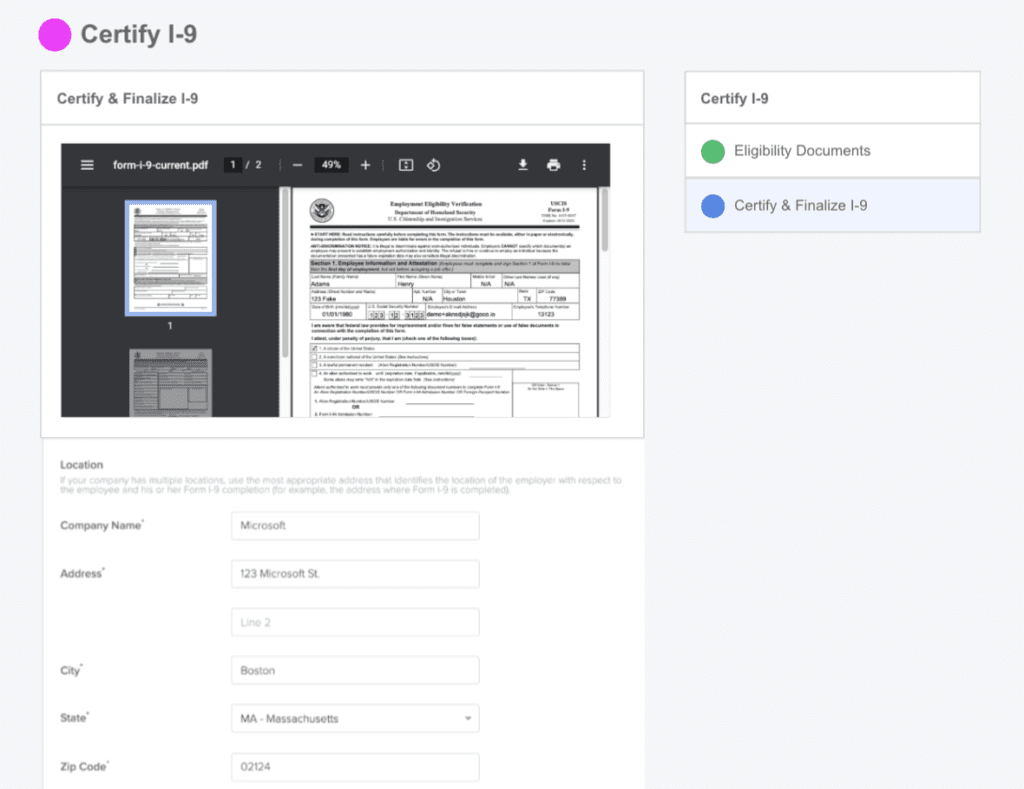The height and width of the screenshot is (789, 1024).
Task: Click the City field containing Boston
Action: click(355, 671)
